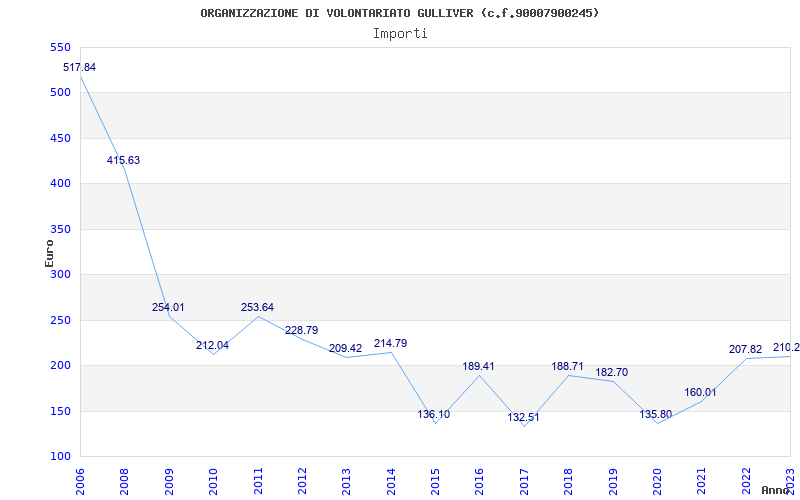Click the 500 y-axis tick value
The width and height of the screenshot is (800, 500).
[60, 93]
